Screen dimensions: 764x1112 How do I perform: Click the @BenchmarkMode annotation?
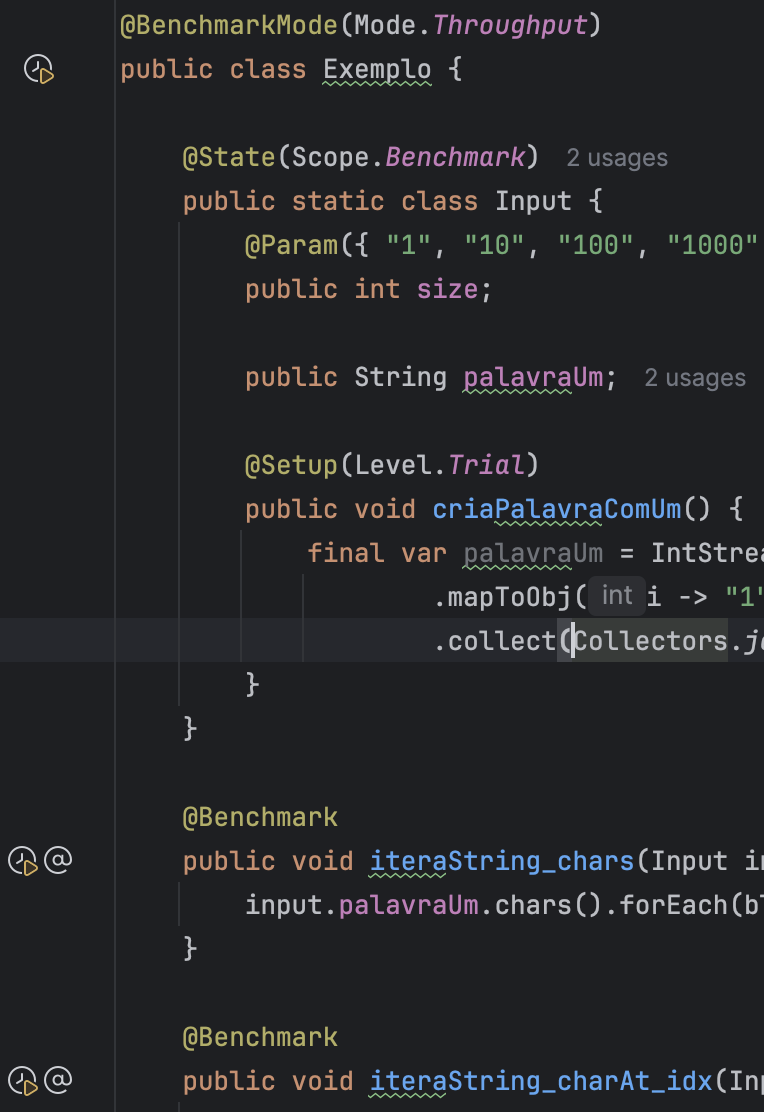point(230,26)
